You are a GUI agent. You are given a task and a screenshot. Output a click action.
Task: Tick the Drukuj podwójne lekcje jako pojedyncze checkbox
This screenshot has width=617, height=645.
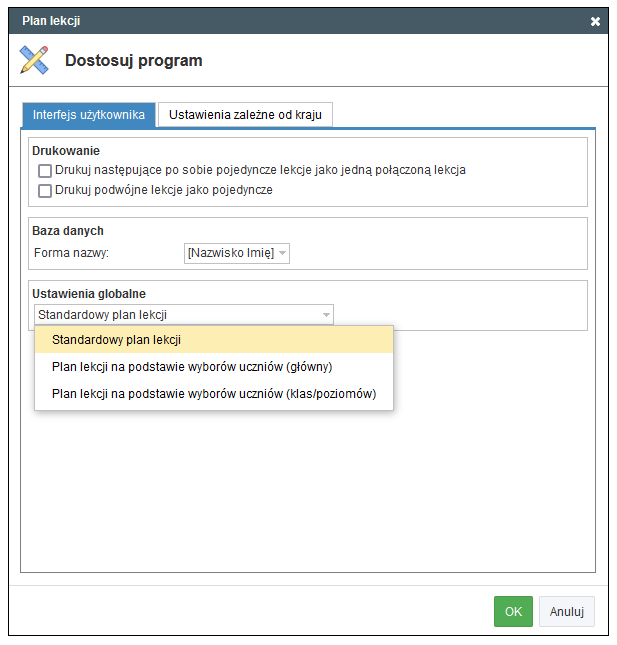click(x=45, y=190)
